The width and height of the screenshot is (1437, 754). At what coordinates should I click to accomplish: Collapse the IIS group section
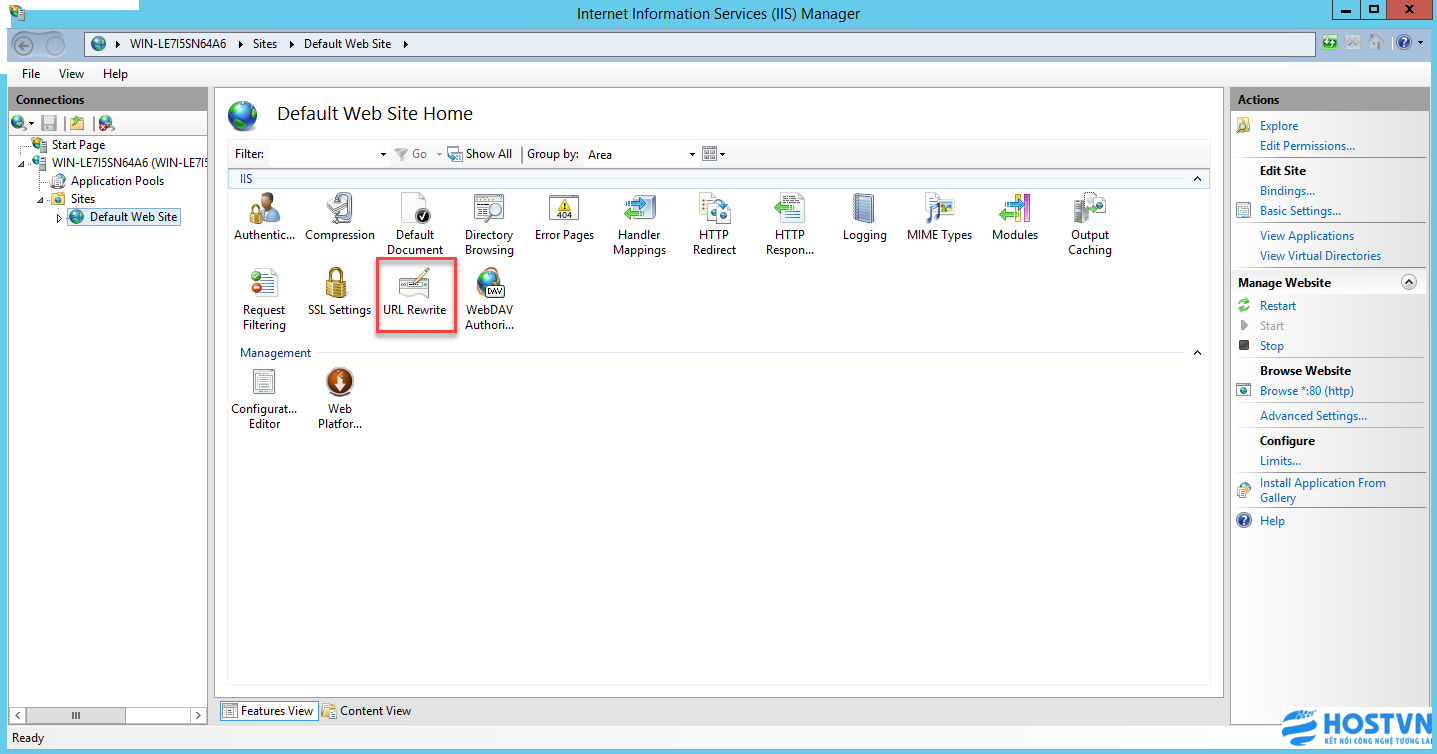point(1197,179)
